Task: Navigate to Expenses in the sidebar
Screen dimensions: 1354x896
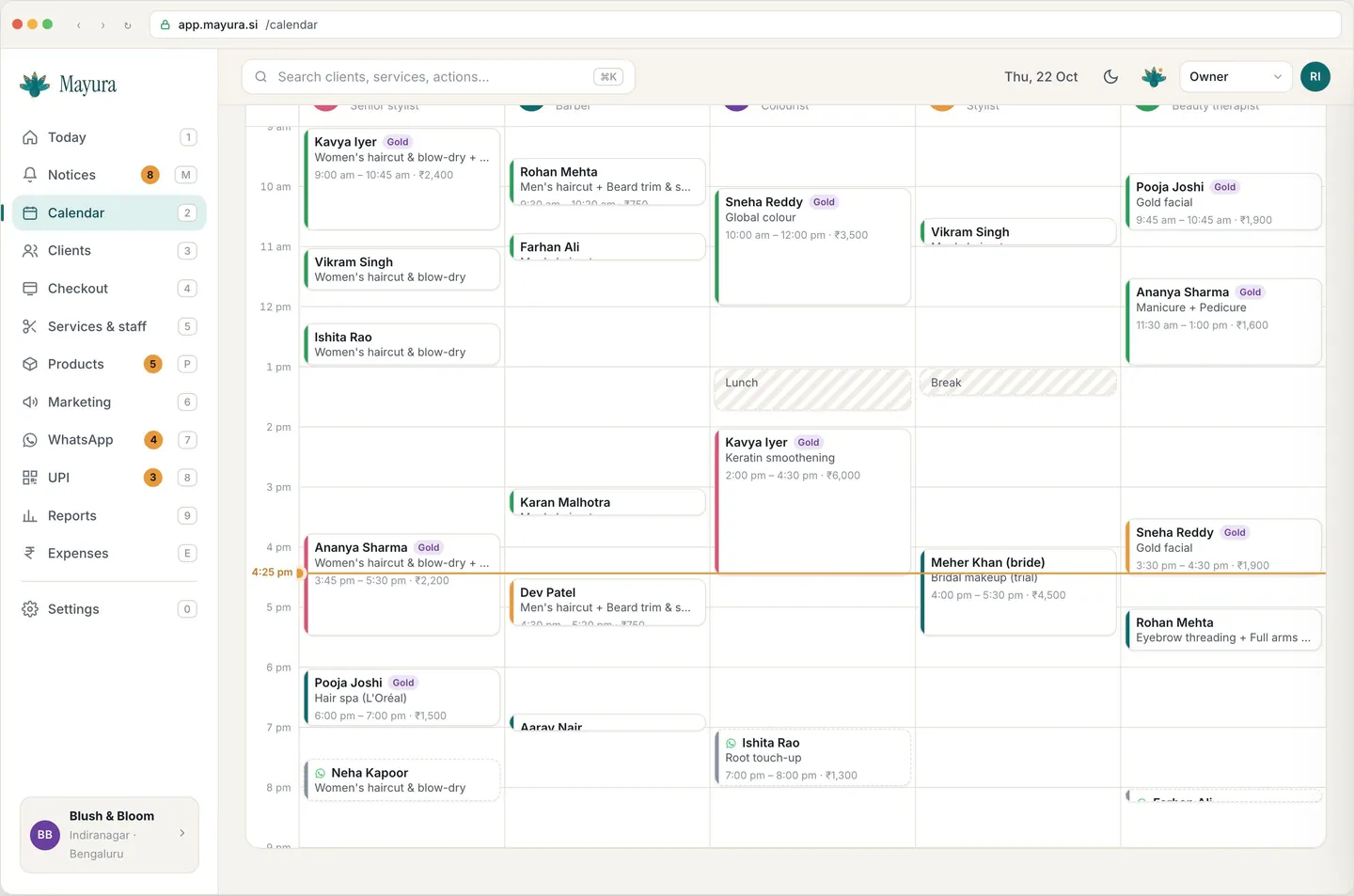Action: coord(109,554)
